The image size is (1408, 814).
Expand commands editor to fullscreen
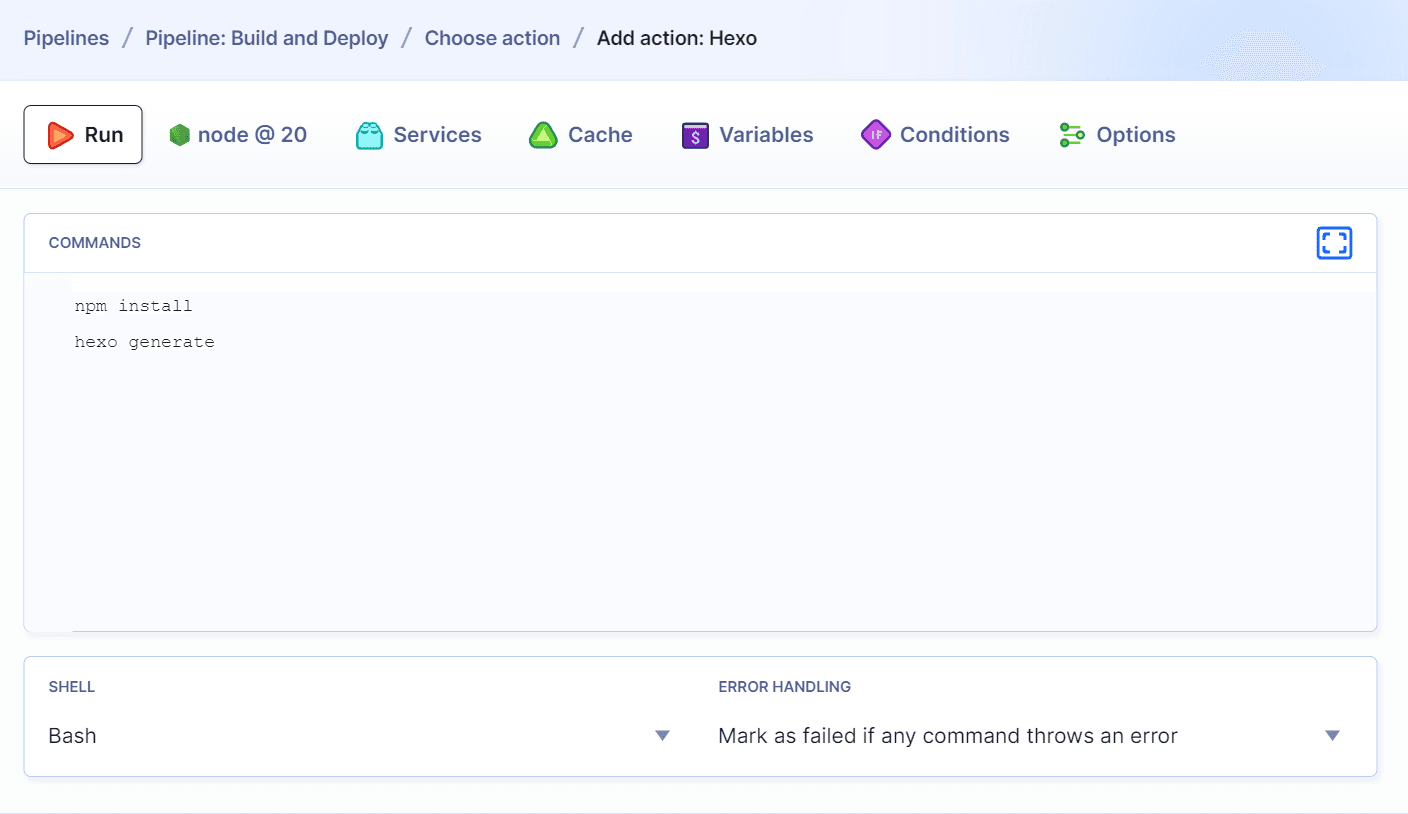pos(1334,243)
